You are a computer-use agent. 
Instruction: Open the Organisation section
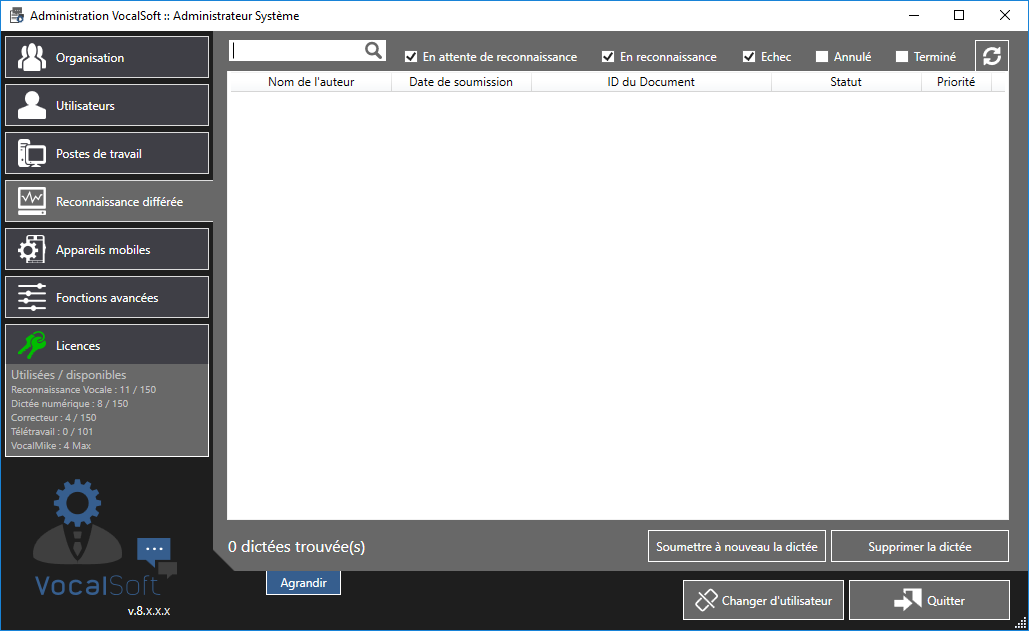coord(107,57)
